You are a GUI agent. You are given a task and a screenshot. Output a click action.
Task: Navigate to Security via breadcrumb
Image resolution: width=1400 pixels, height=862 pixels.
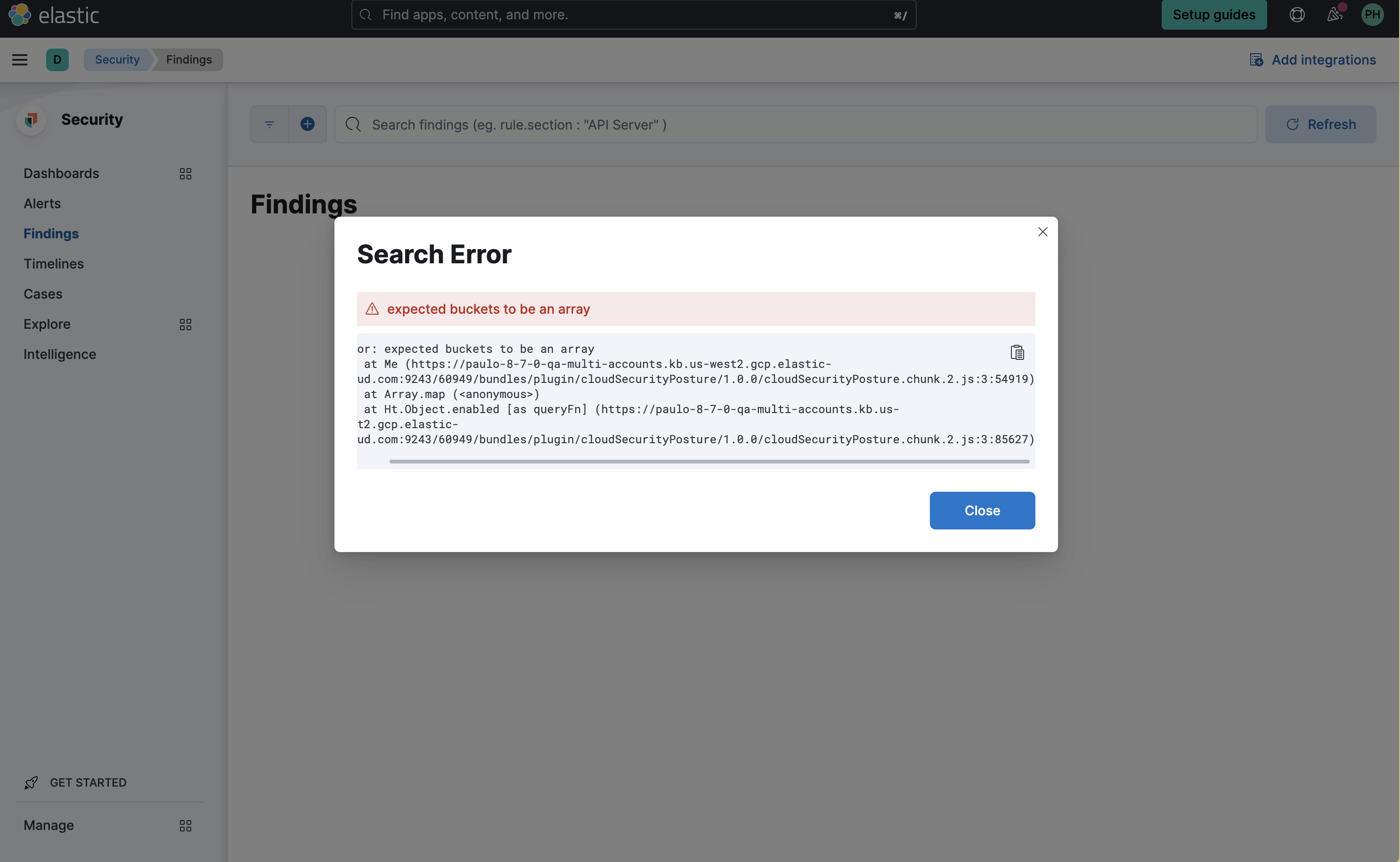[x=117, y=59]
